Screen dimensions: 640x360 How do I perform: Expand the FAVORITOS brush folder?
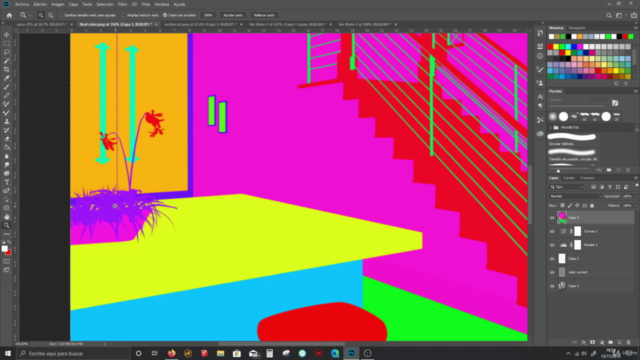550,128
